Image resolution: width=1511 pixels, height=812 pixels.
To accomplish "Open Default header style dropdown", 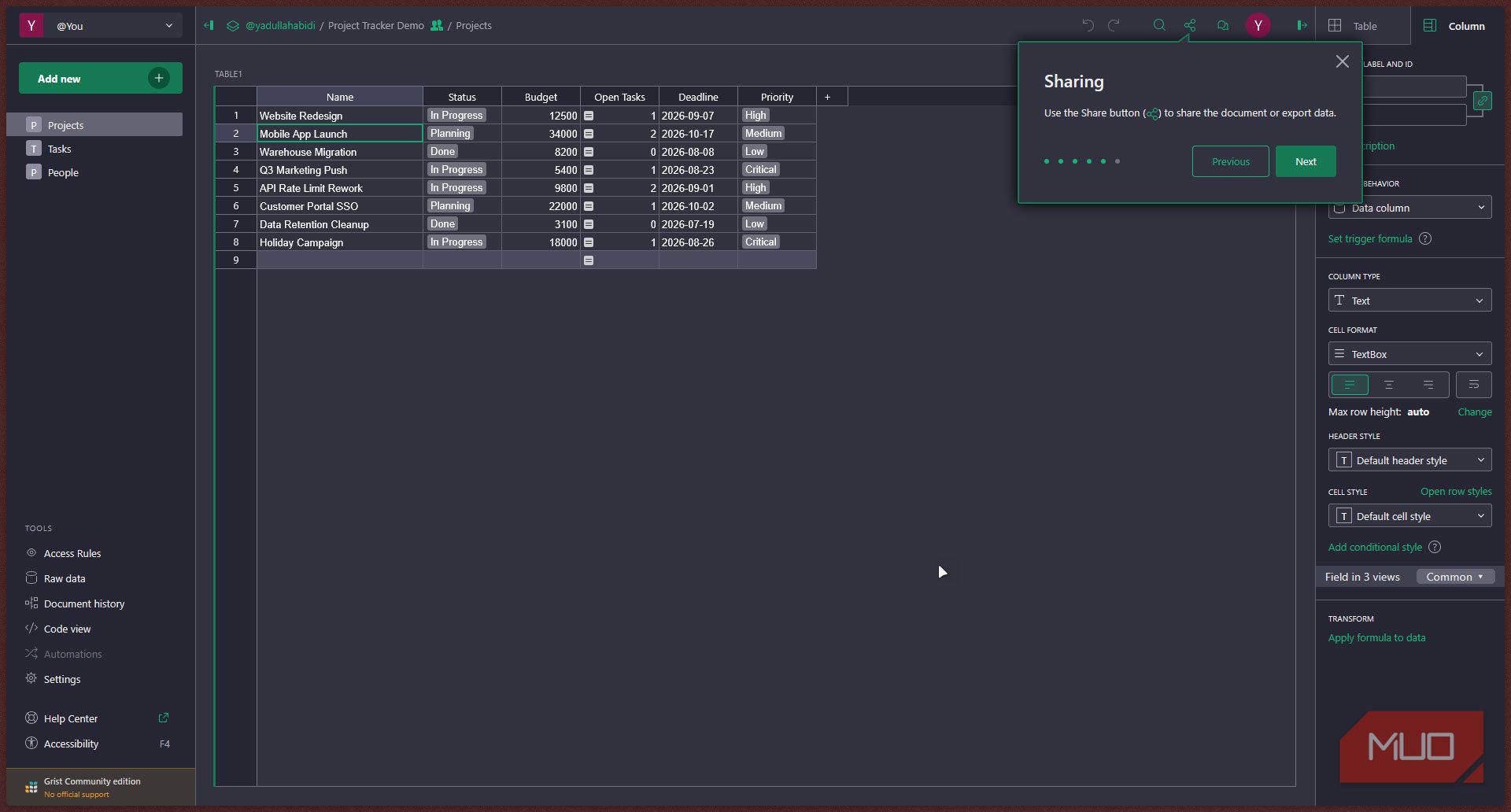I will click(x=1409, y=460).
